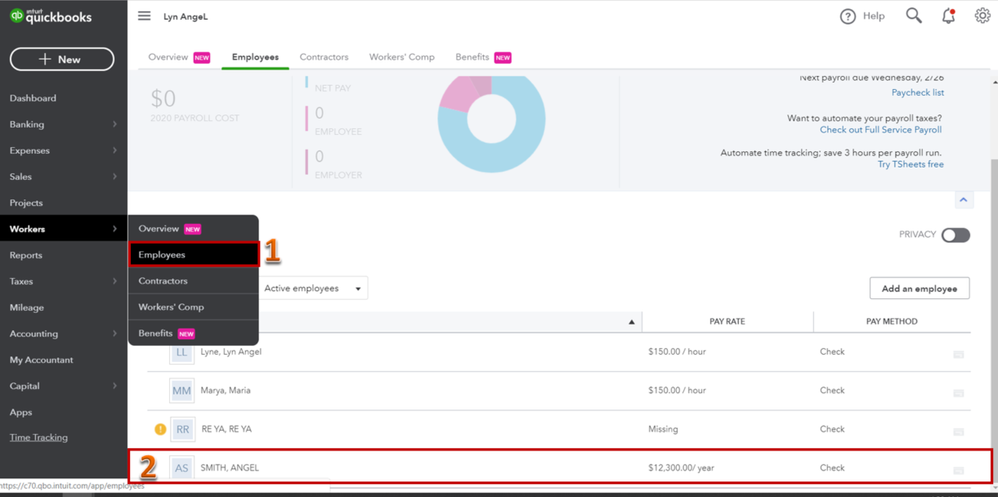This screenshot has width=998, height=497.
Task: Open the settings gear icon
Action: click(x=982, y=16)
